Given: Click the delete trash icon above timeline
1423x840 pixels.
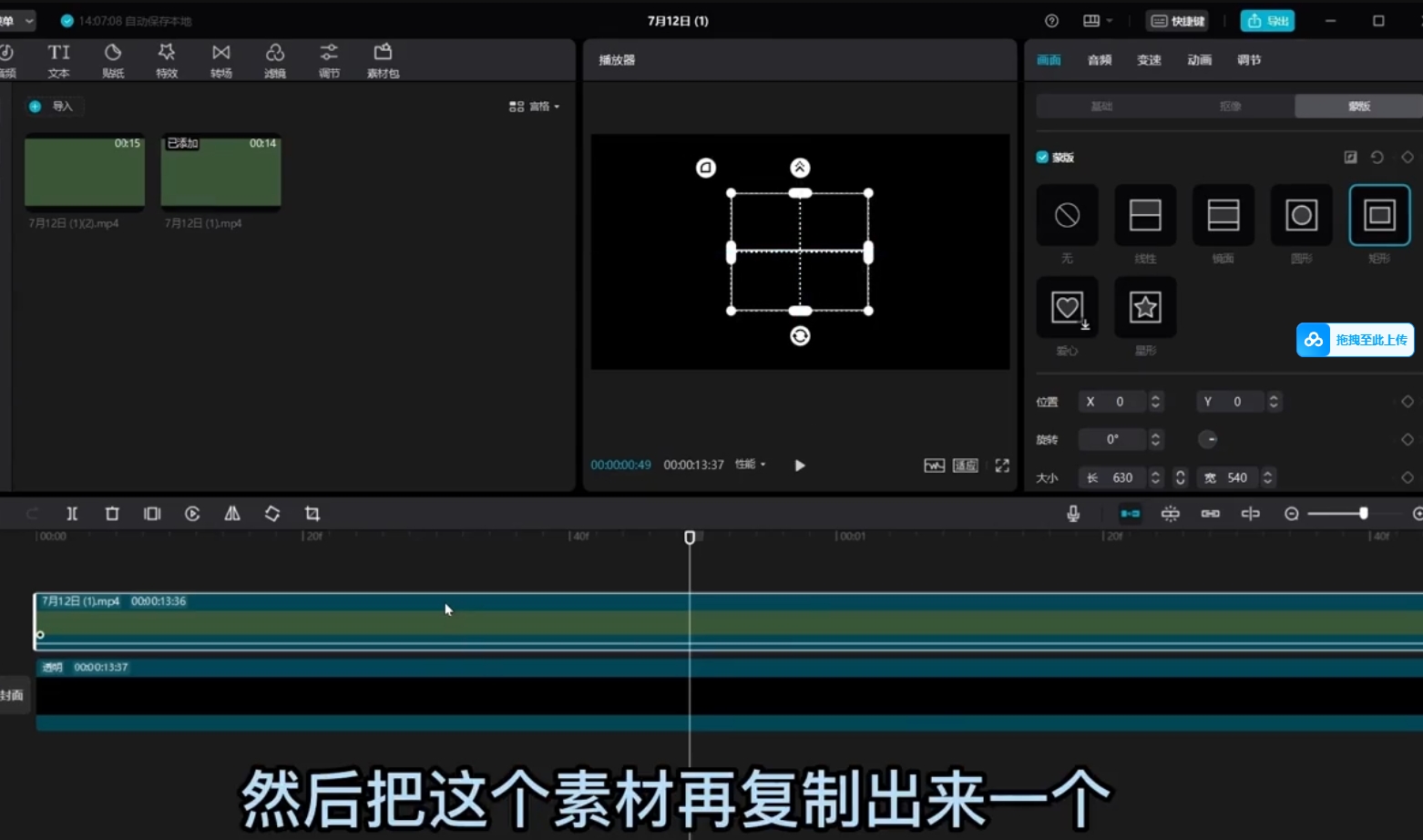Looking at the screenshot, I should 112,514.
